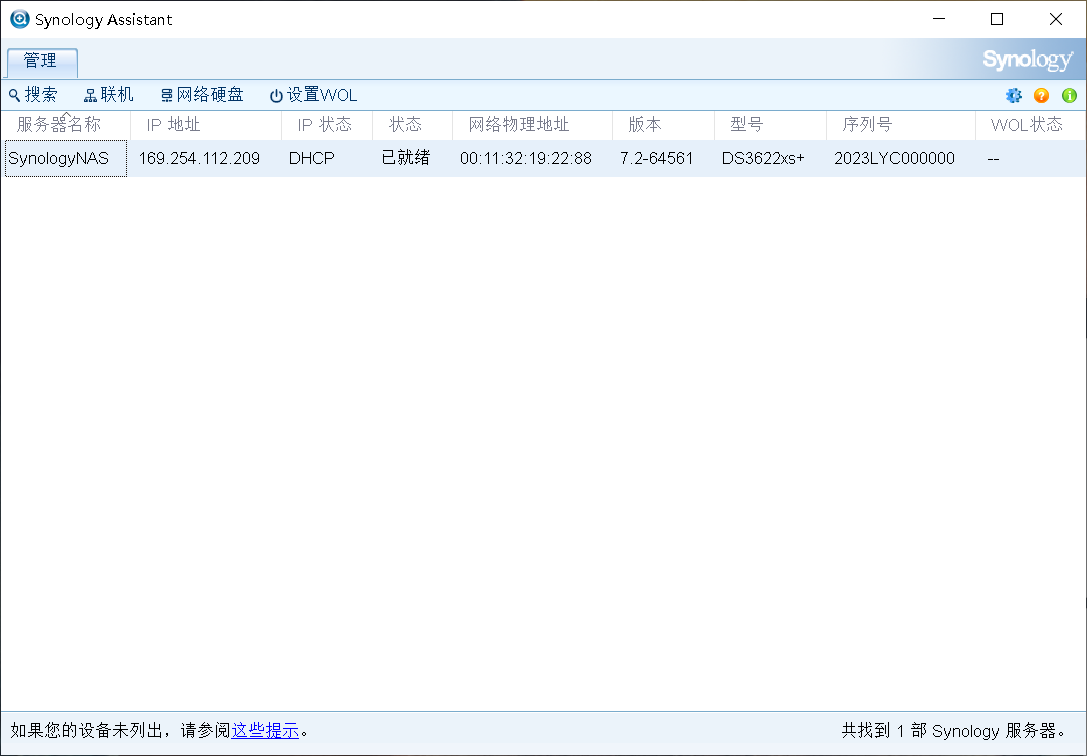This screenshot has width=1087, height=756.
Task: Click the 搜索 search toolbar button
Action: click(x=33, y=95)
